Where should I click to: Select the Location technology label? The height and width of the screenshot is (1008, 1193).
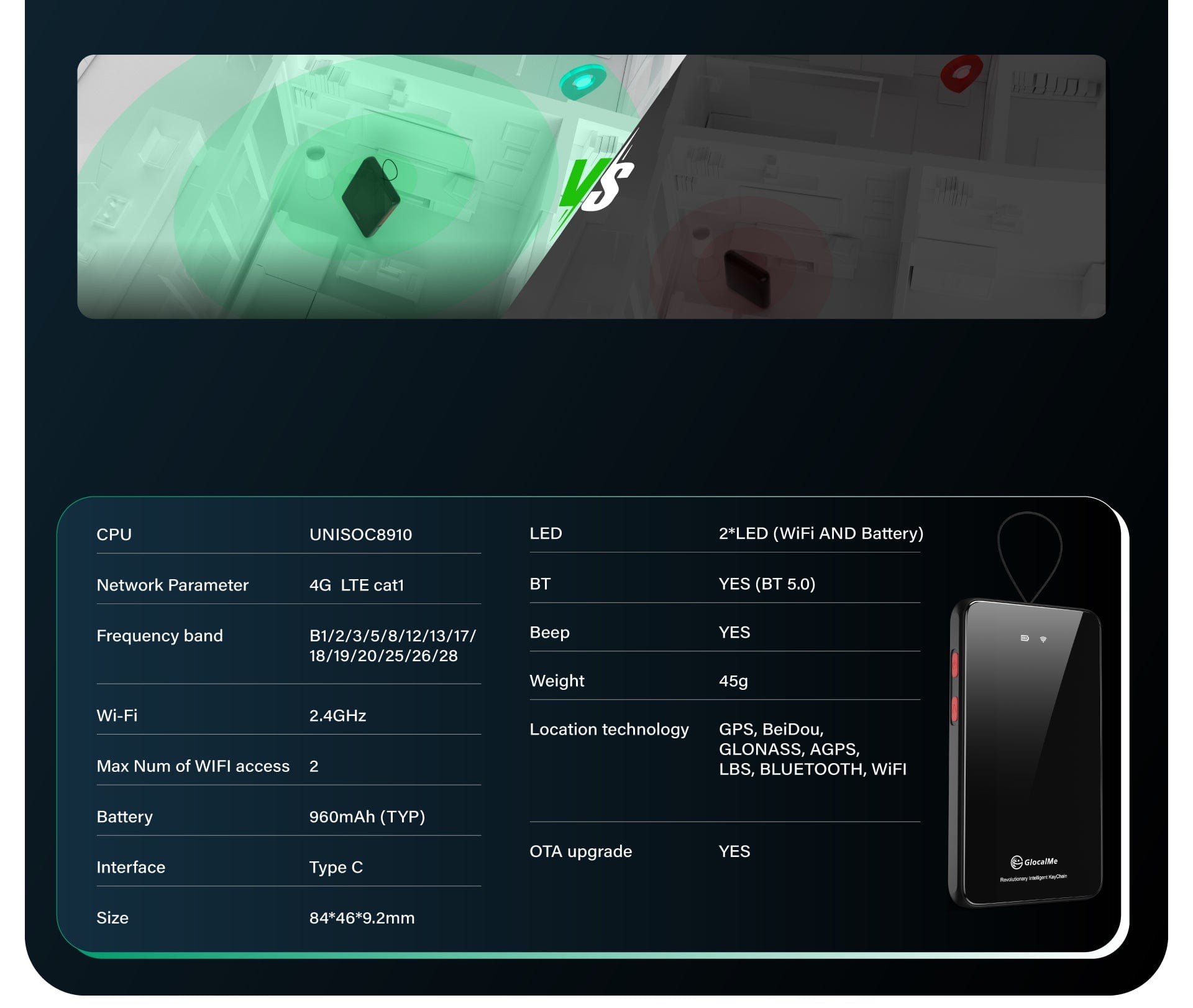tap(609, 730)
